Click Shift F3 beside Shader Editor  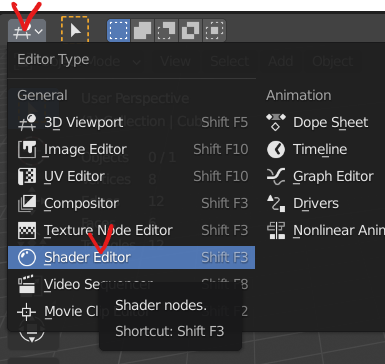tap(225, 257)
